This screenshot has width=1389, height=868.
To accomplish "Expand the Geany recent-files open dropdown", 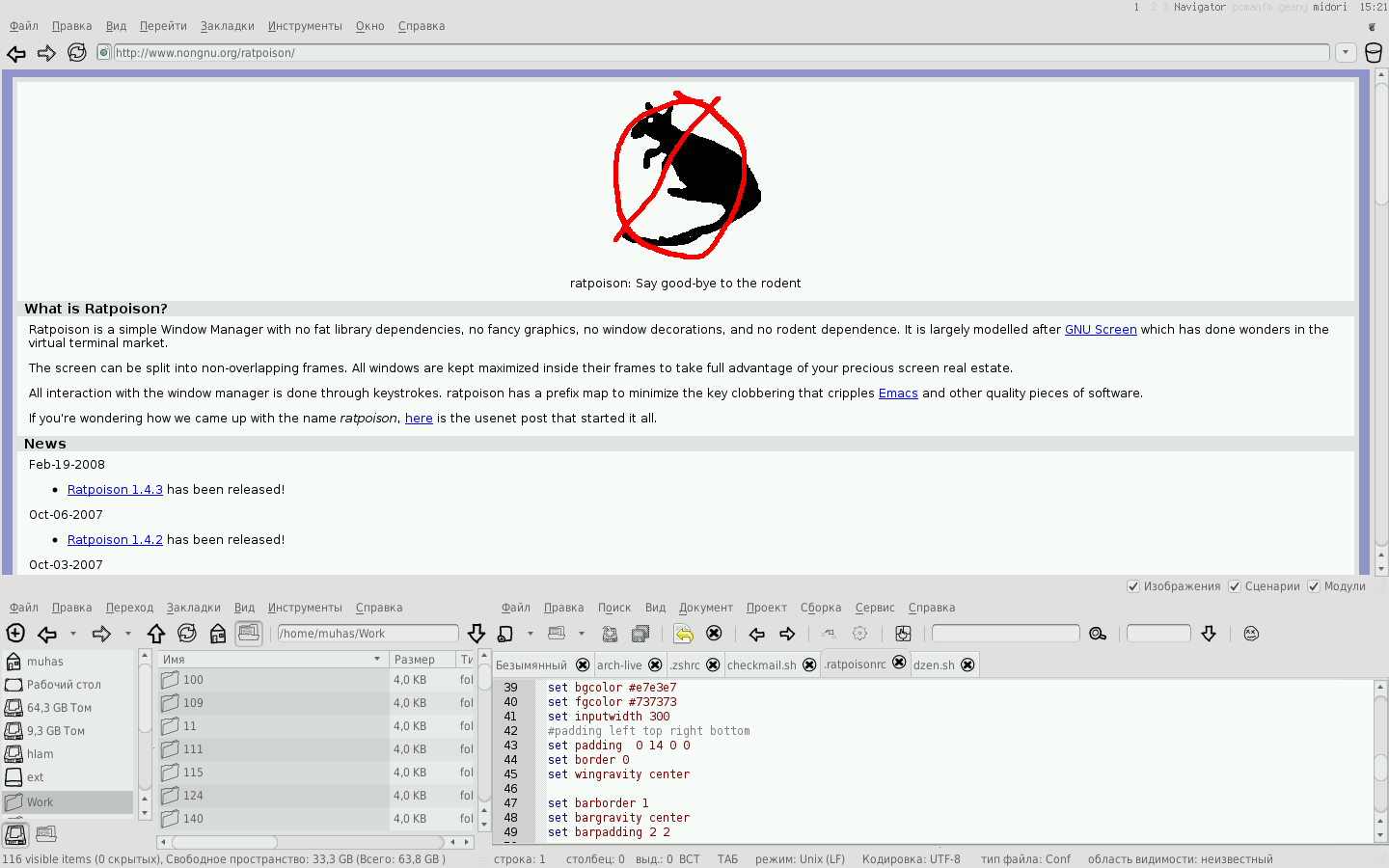I will [x=581, y=634].
